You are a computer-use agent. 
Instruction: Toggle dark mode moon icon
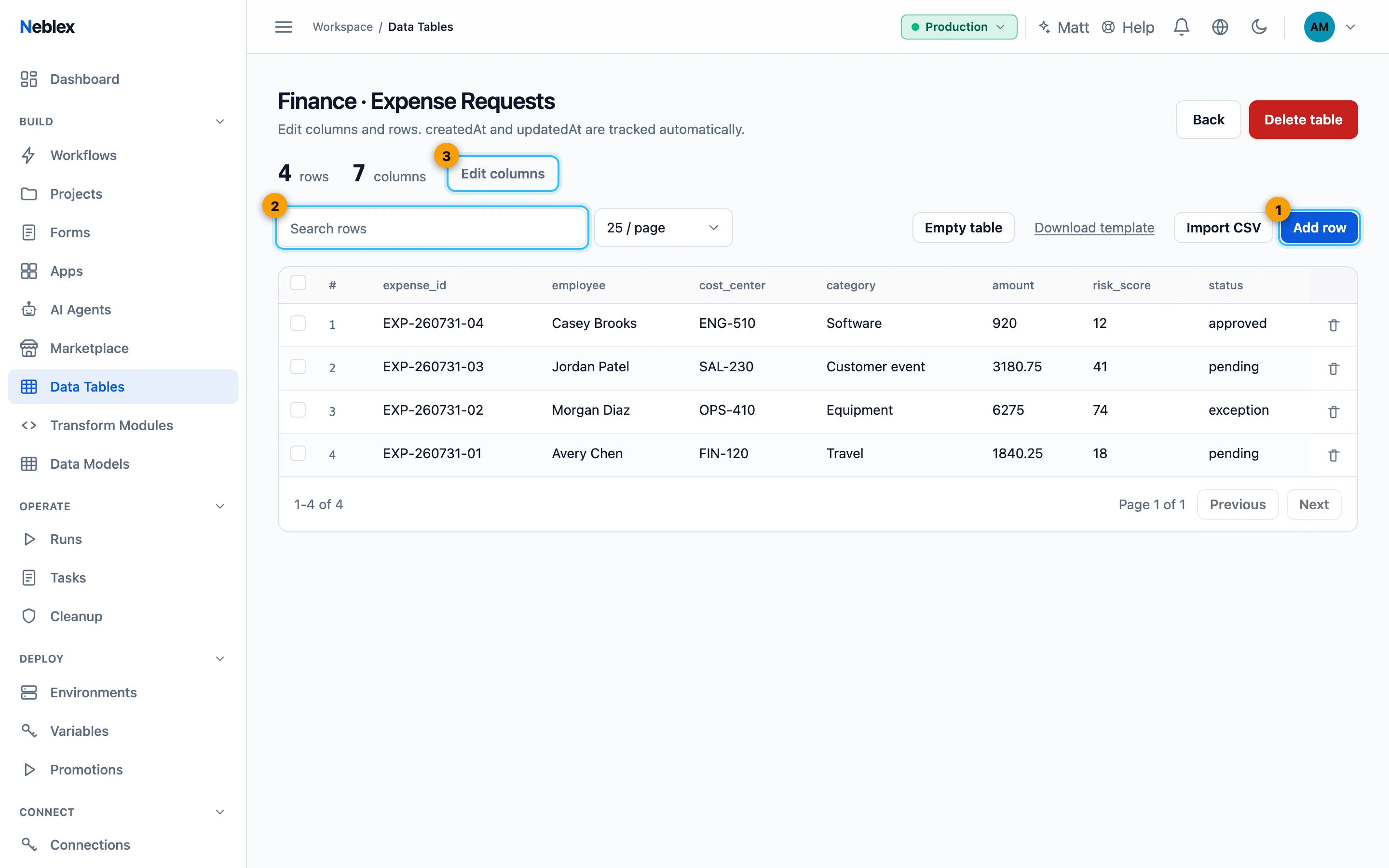tap(1259, 27)
